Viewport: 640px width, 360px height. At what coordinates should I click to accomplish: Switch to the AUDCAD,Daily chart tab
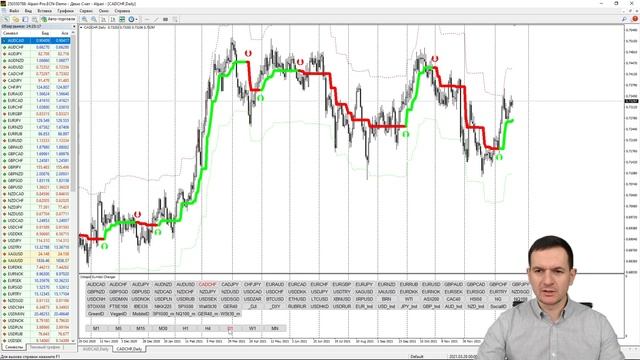(x=96, y=349)
